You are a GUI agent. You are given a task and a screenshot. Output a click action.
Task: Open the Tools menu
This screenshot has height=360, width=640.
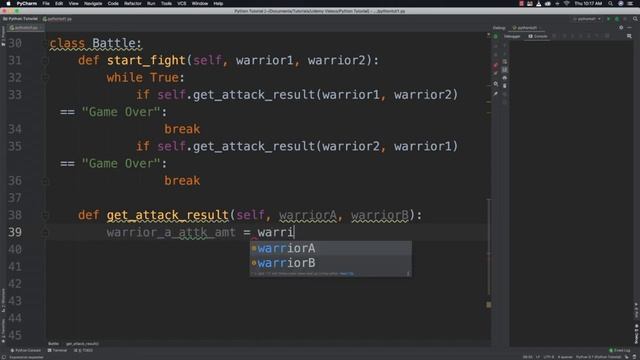[166, 3]
